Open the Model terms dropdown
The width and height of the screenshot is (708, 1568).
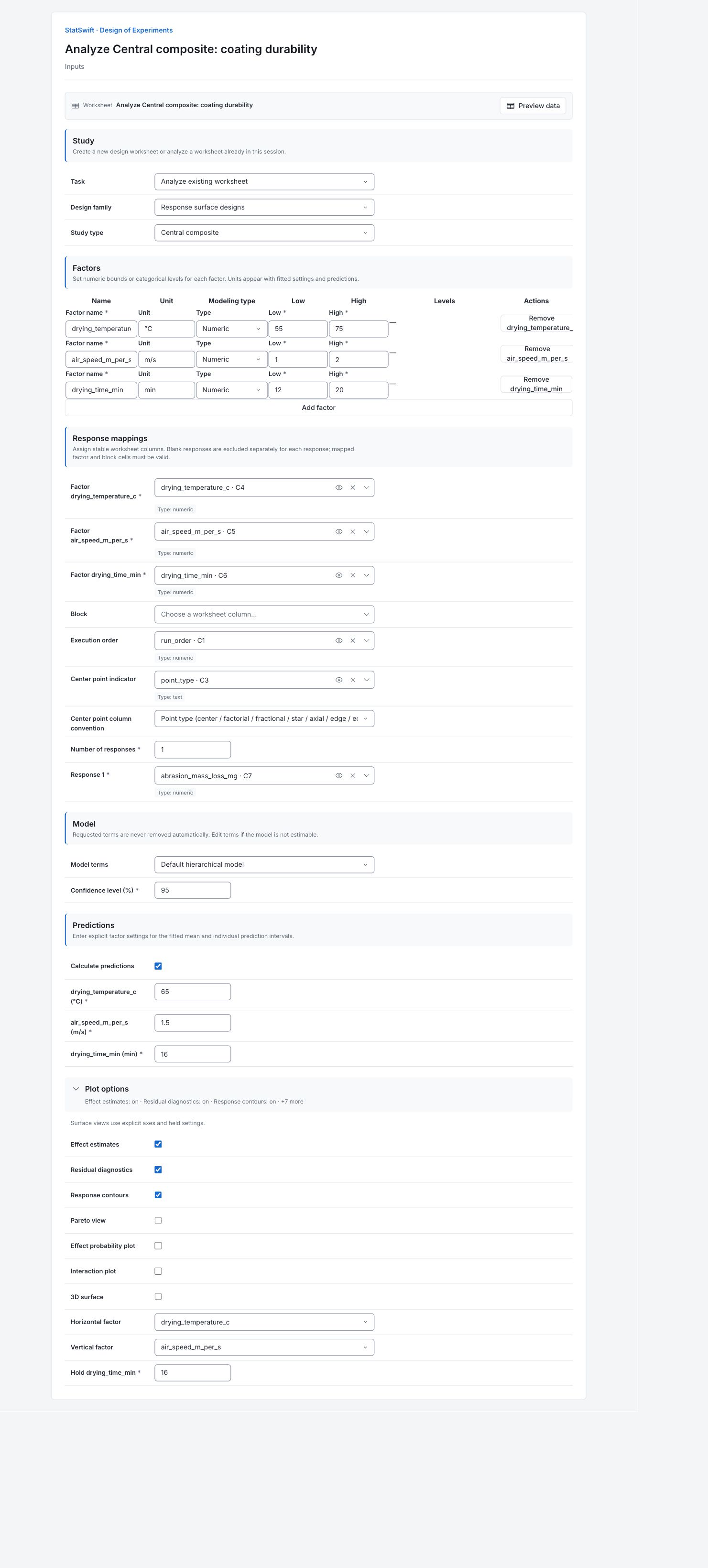pyautogui.click(x=264, y=864)
